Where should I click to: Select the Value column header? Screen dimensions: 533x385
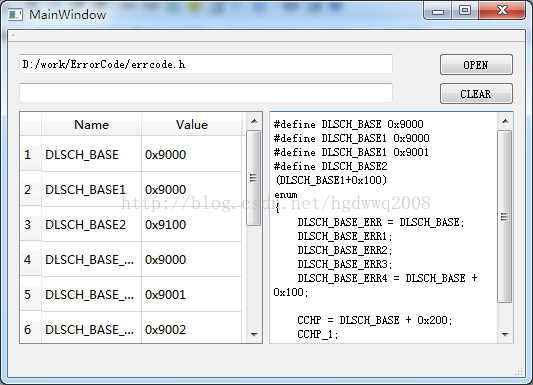[192, 125]
